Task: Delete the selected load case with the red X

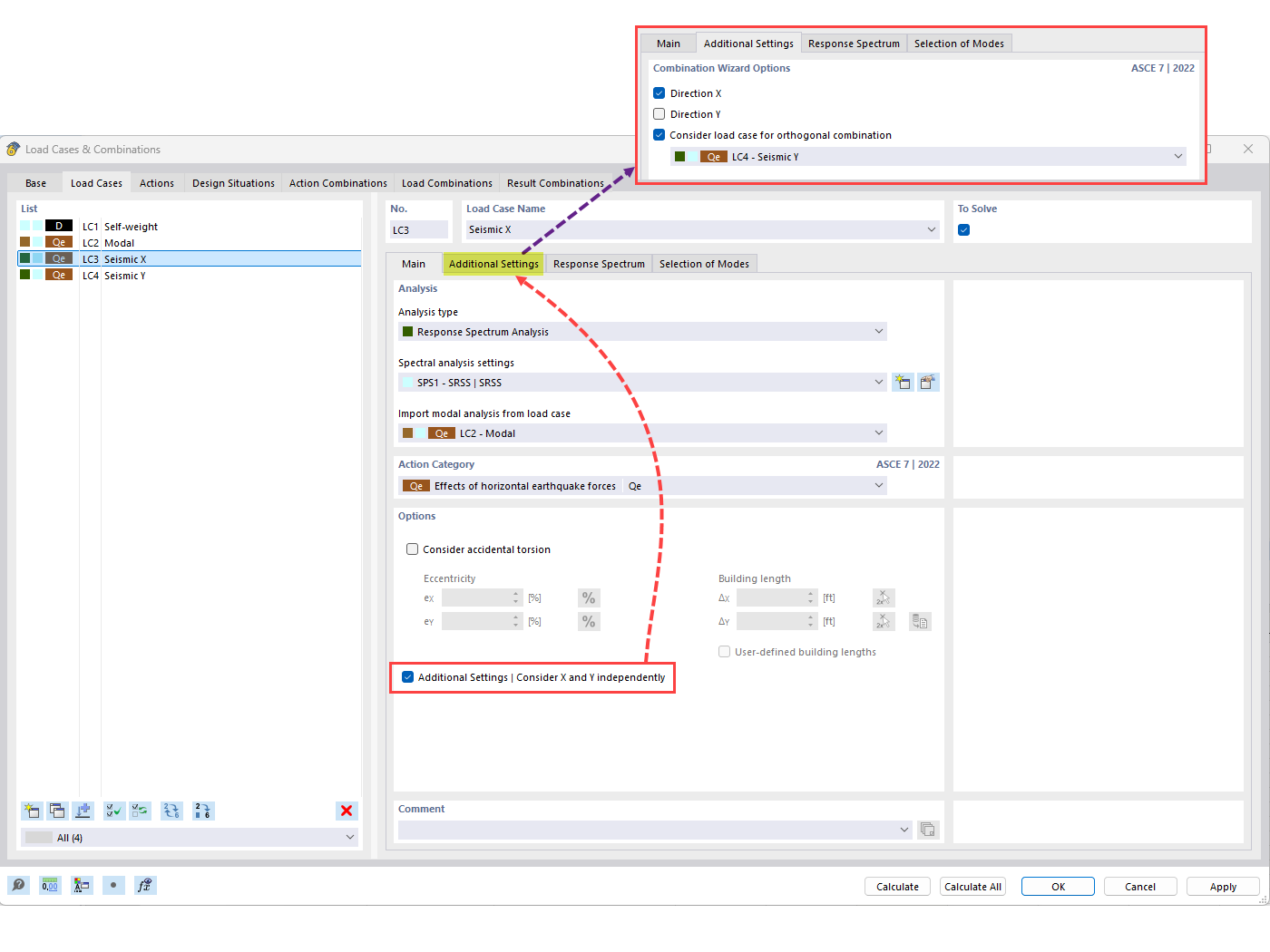Action: [347, 811]
